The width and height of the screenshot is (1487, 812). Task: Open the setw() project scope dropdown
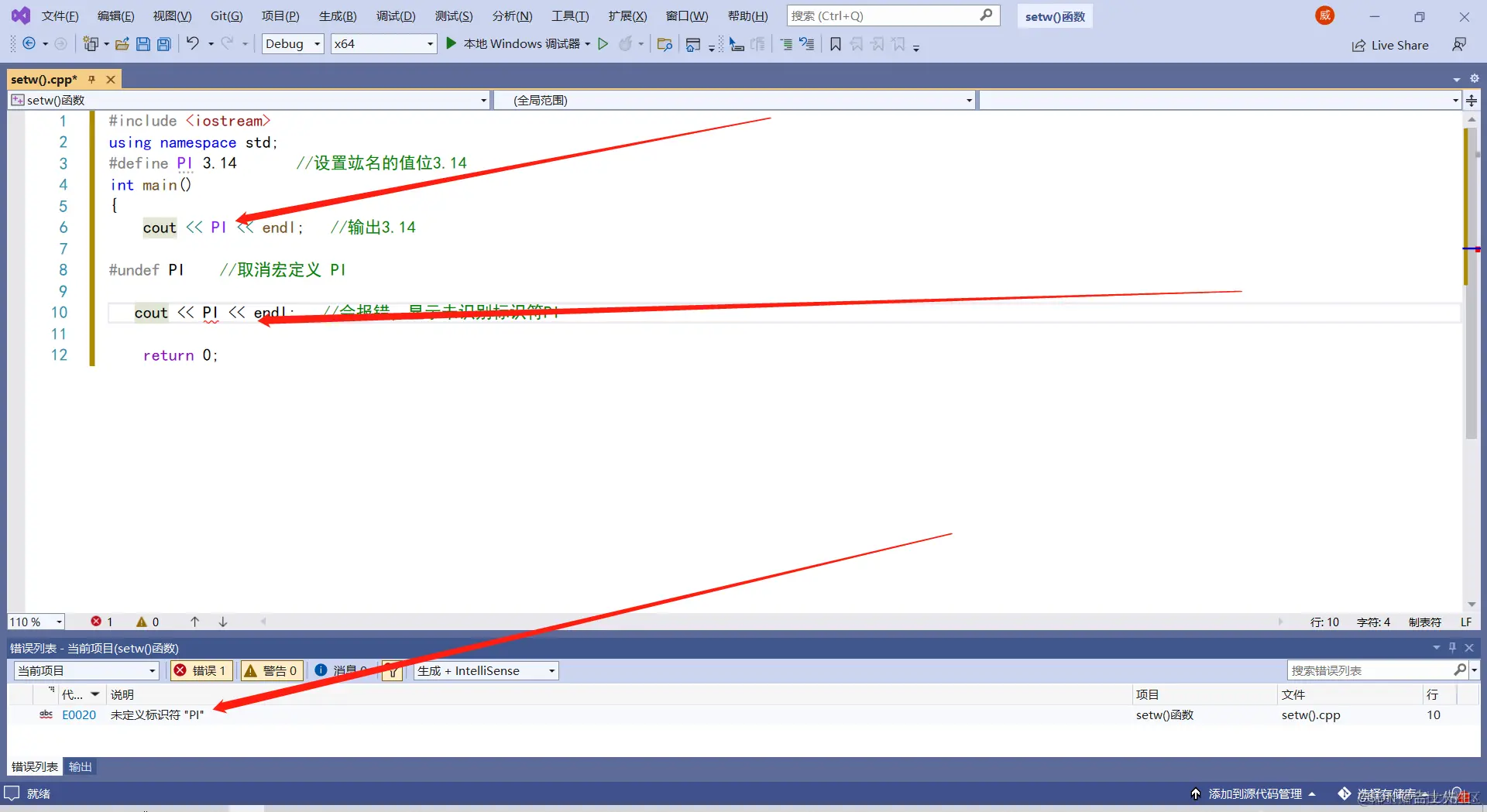(x=249, y=100)
